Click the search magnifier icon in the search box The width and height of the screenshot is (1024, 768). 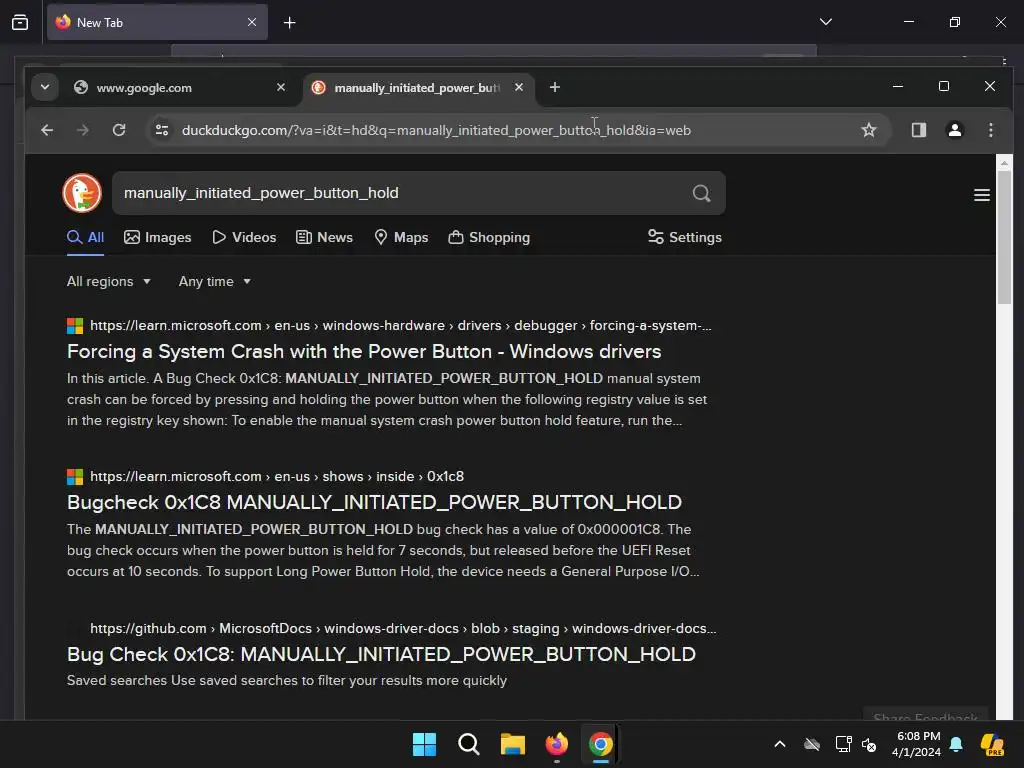click(x=701, y=193)
